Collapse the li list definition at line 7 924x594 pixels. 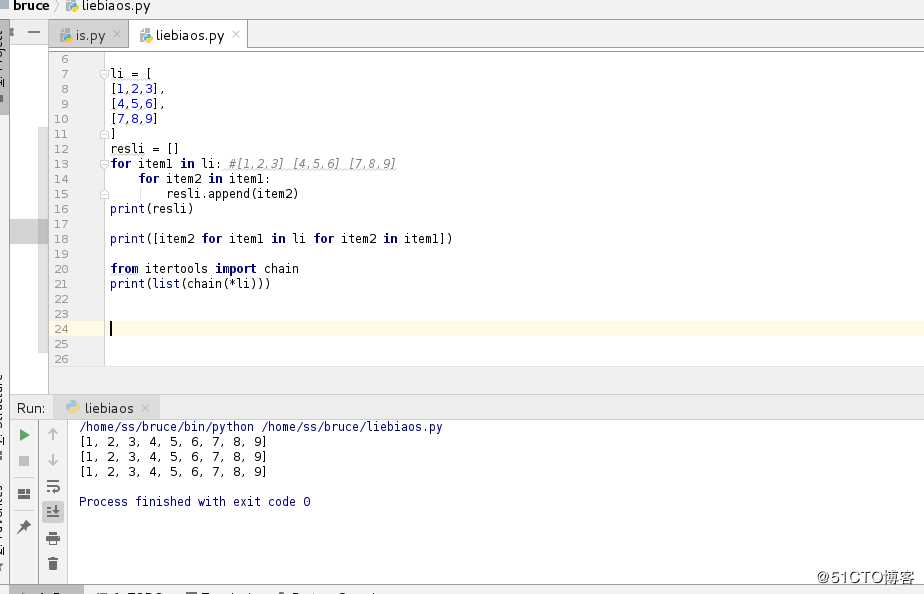click(x=104, y=74)
